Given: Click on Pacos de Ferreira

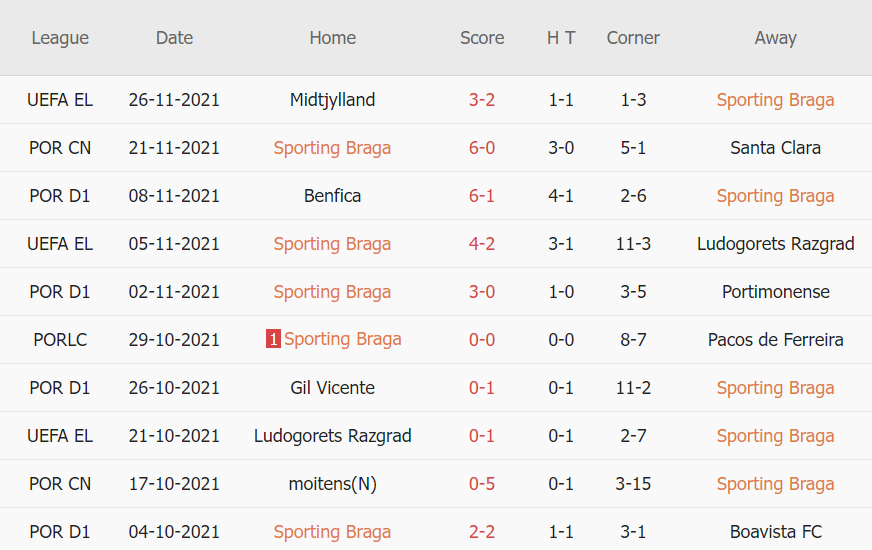Looking at the screenshot, I should (775, 340).
